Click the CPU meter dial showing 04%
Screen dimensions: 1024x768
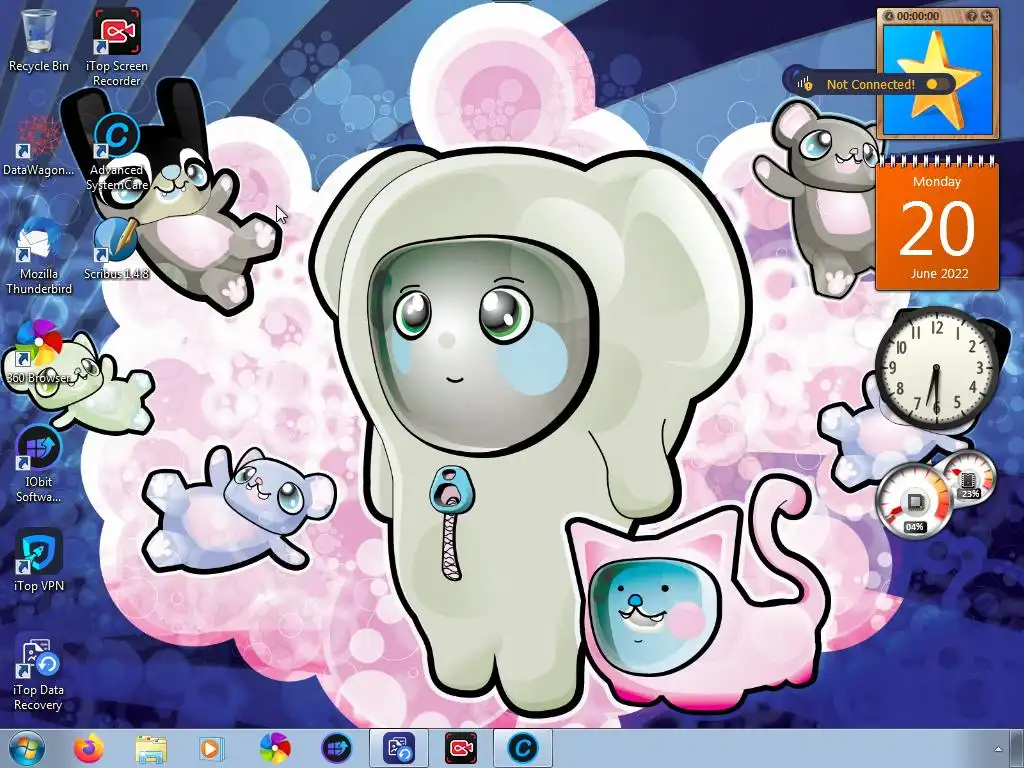click(x=914, y=502)
